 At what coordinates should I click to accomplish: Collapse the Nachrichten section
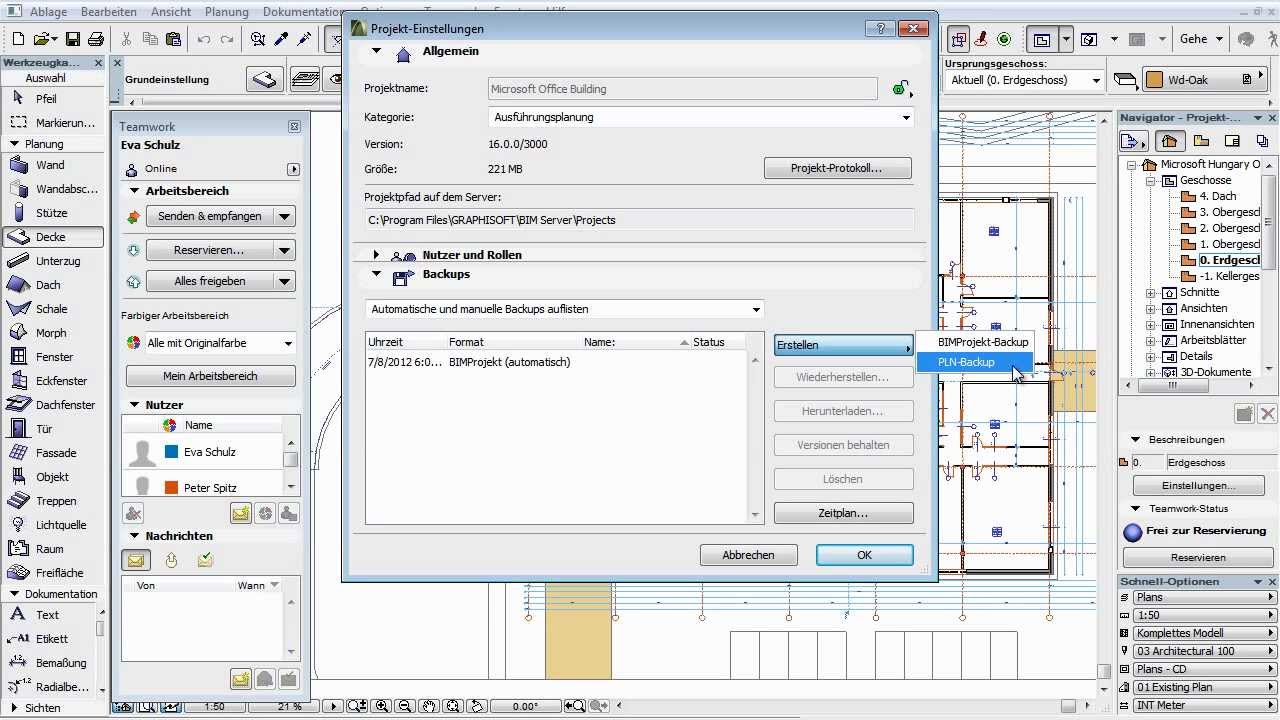[134, 536]
